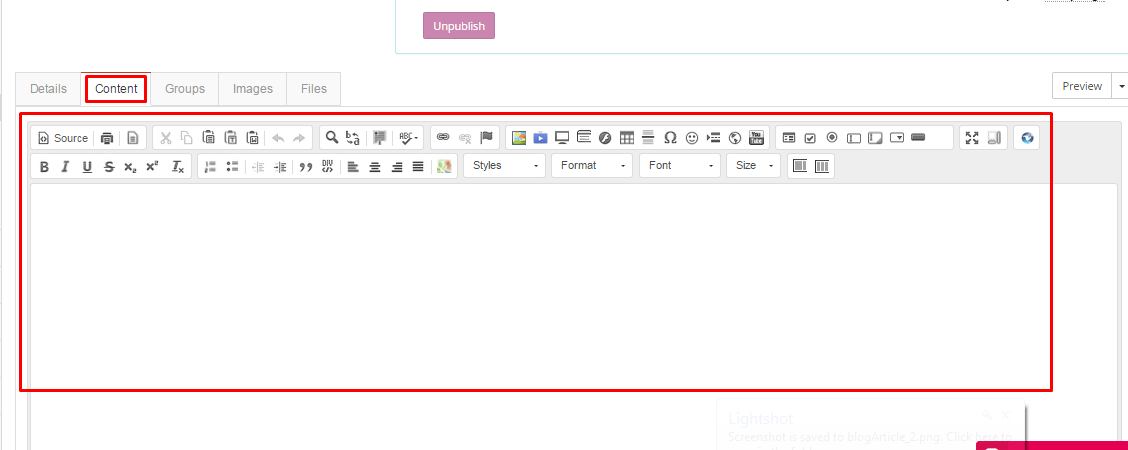Insert a textarea field
This screenshot has width=1128, height=450.
coord(875,138)
